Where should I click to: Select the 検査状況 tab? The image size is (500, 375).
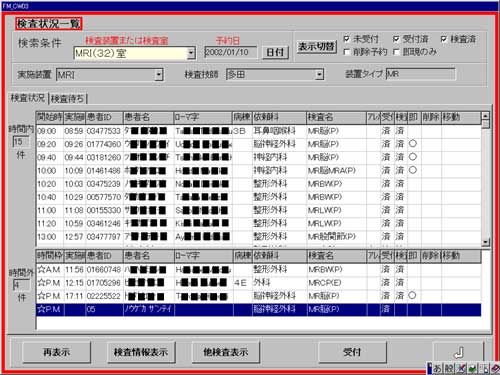(28, 98)
